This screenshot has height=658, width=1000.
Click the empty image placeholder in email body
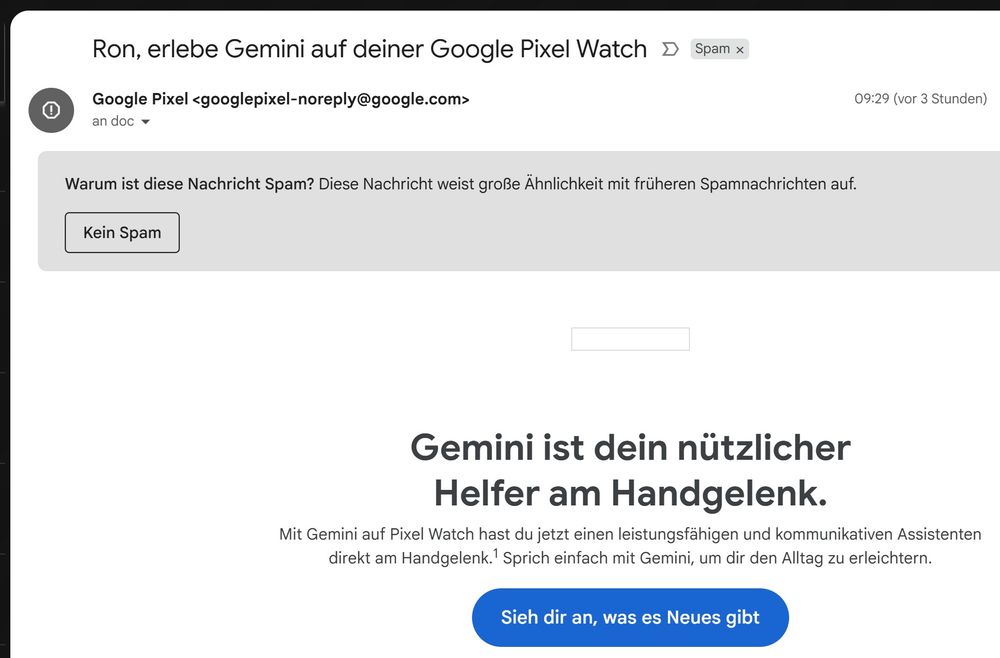coord(630,339)
